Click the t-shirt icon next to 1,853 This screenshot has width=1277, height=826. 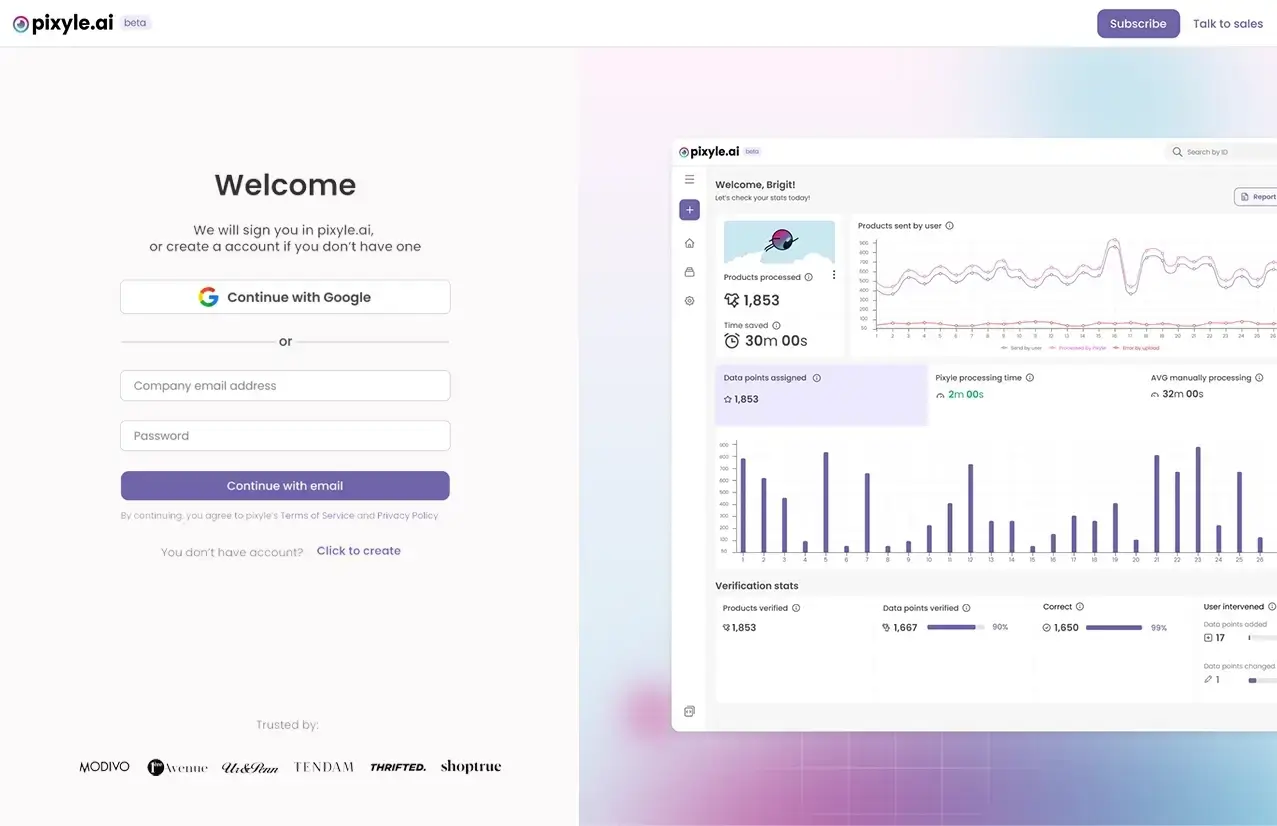pos(732,300)
